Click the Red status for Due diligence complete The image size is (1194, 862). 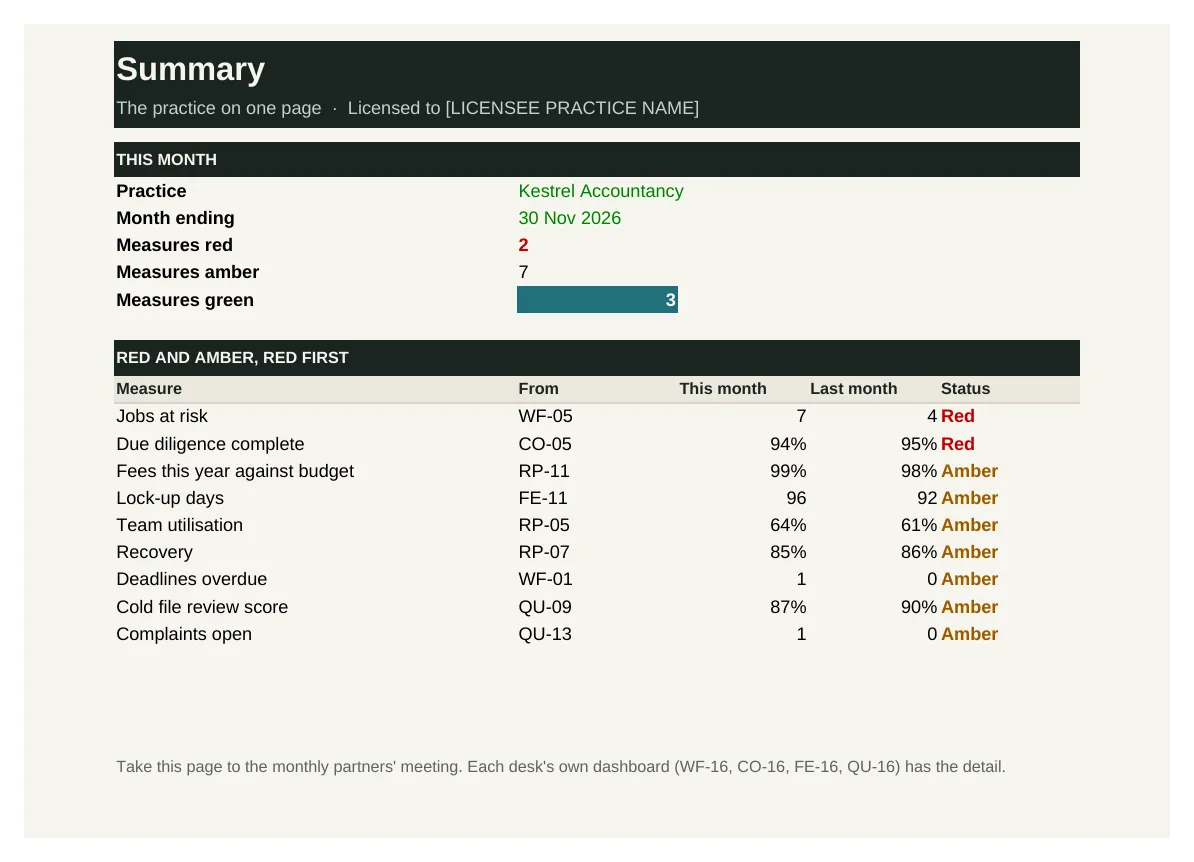point(958,444)
